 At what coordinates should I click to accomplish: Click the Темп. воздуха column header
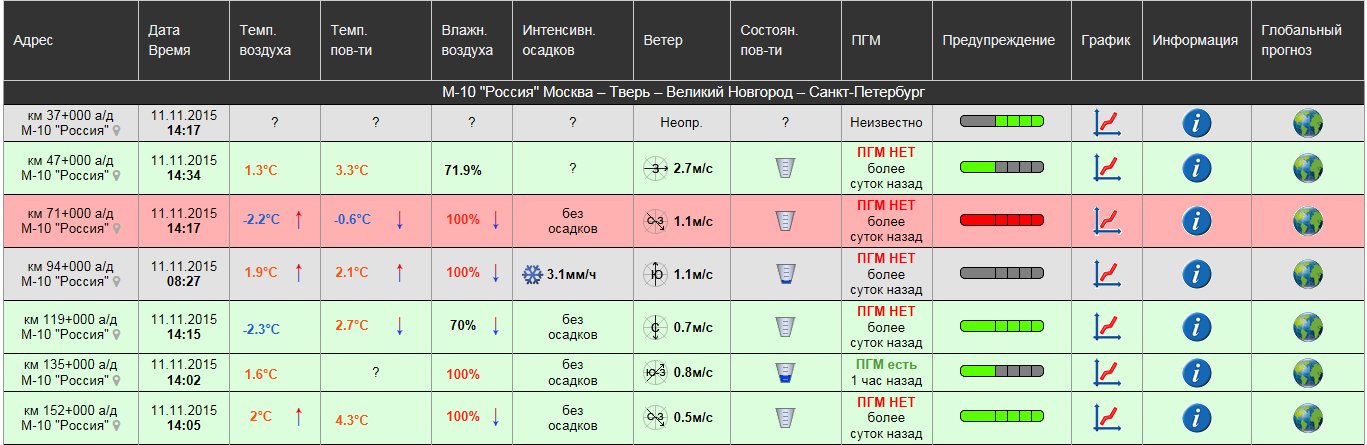(265, 41)
